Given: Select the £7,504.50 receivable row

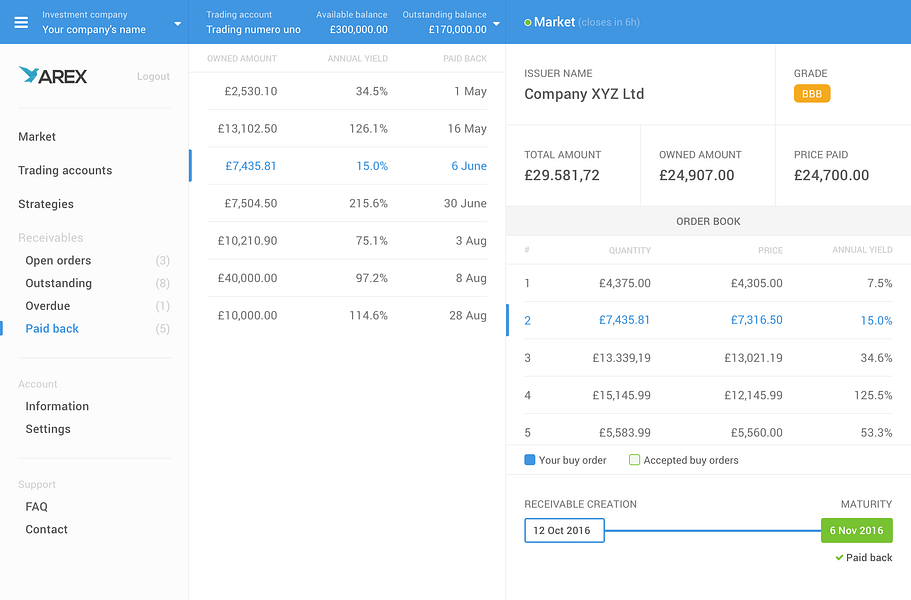Looking at the screenshot, I should [x=347, y=203].
